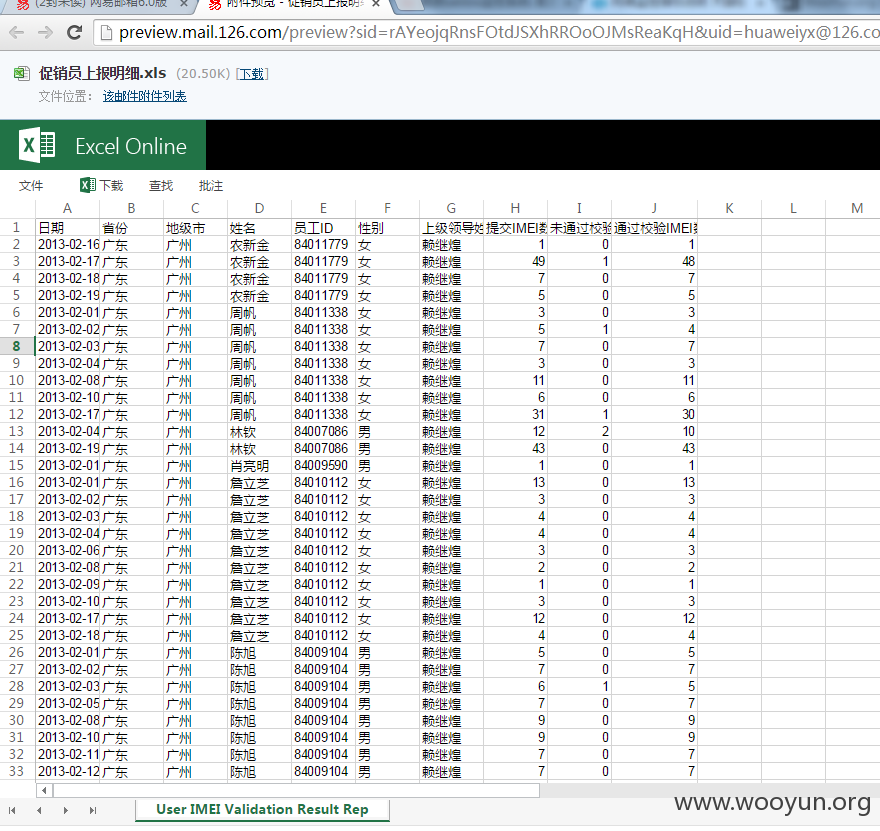Click the 上级领导 header cell in column G

point(451,228)
